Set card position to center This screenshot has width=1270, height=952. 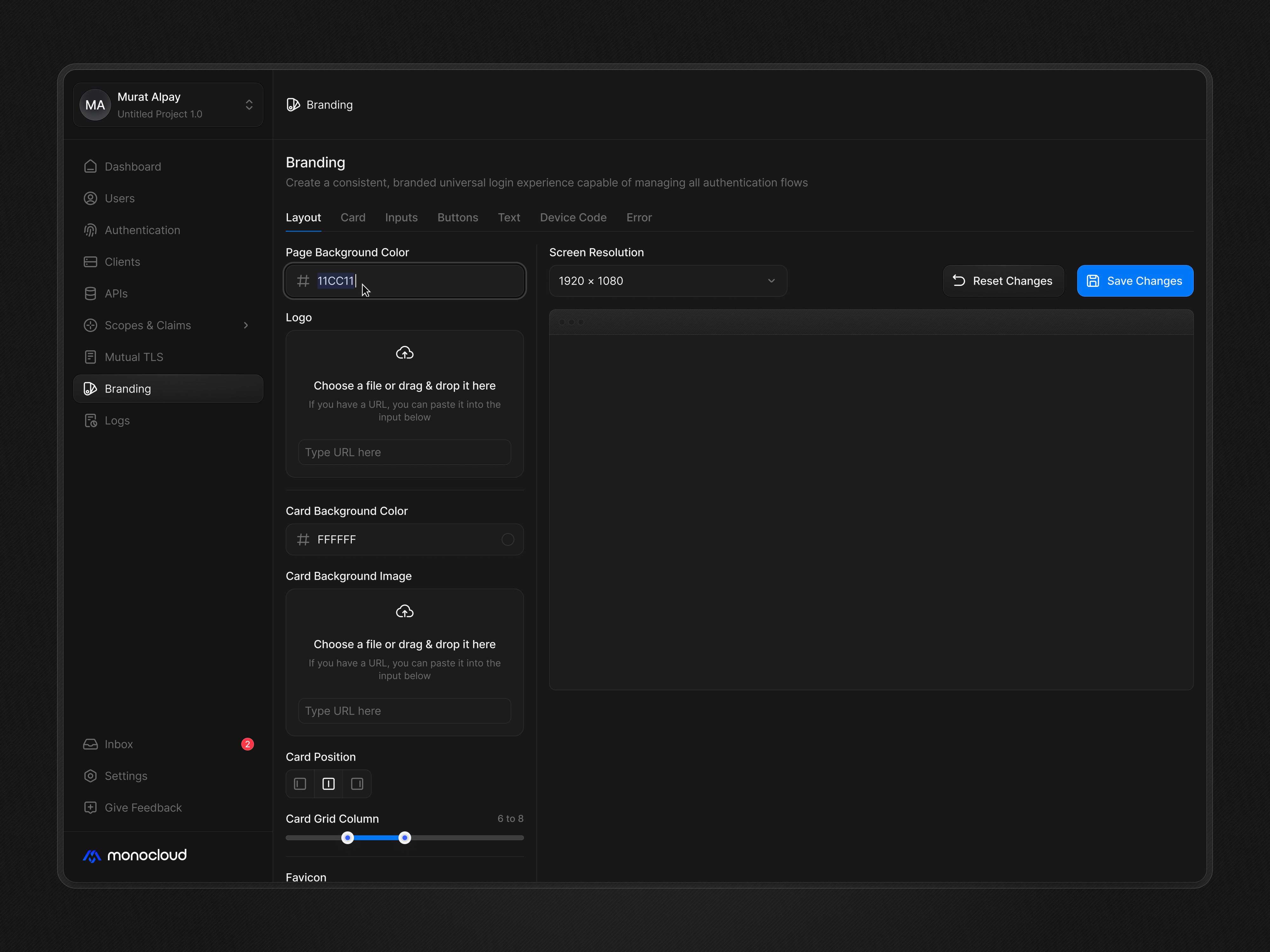coord(328,784)
